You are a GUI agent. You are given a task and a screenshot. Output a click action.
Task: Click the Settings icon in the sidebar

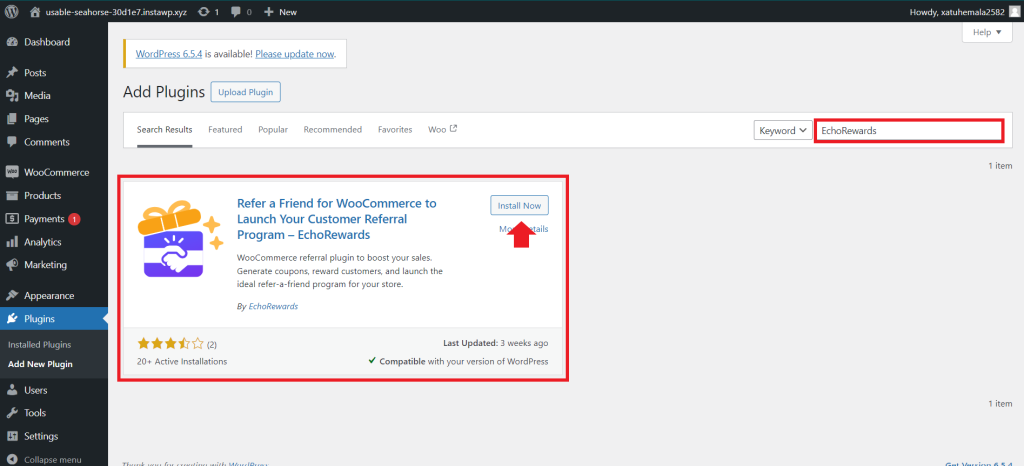tap(12, 436)
